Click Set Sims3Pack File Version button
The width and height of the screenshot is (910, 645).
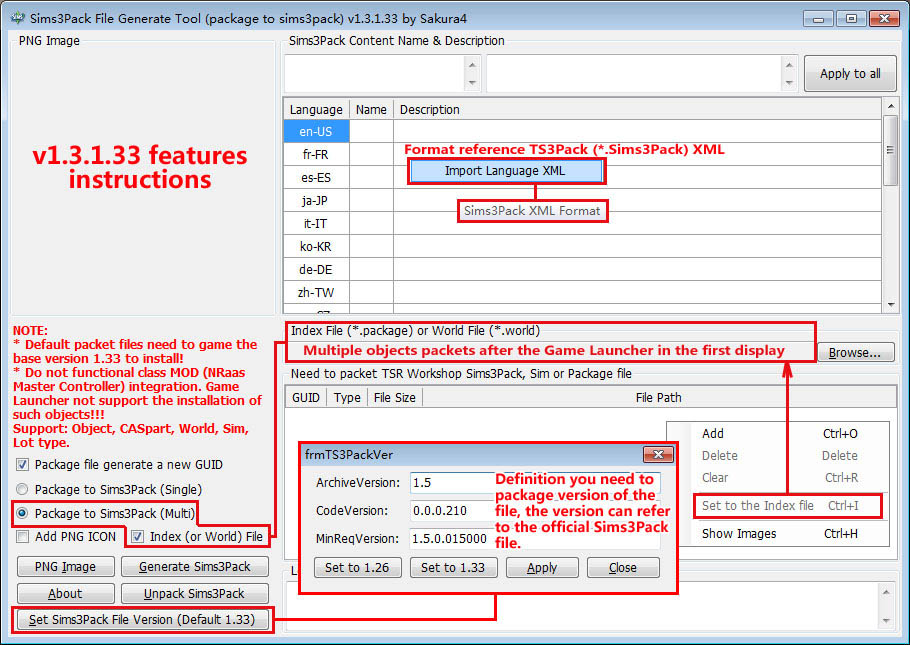(x=142, y=619)
